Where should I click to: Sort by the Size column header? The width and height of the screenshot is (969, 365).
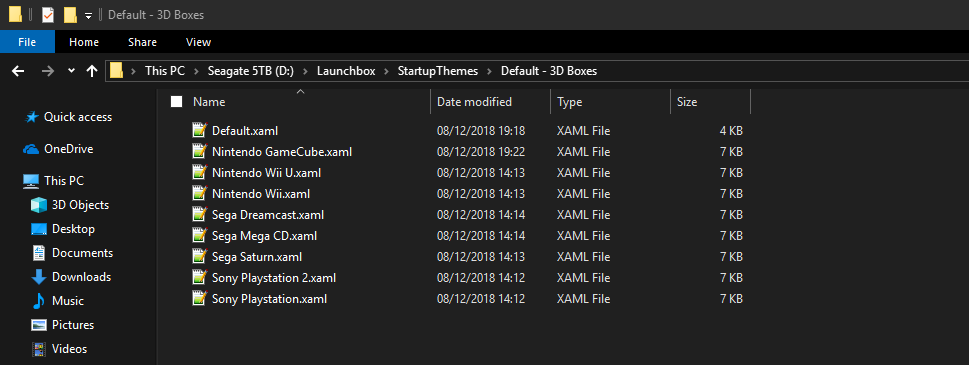tap(687, 102)
